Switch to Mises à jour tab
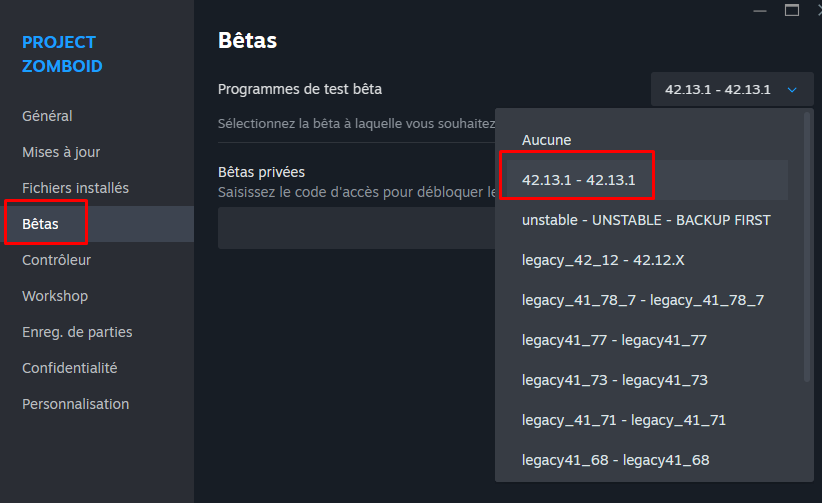The height and width of the screenshot is (503, 822). coord(61,152)
